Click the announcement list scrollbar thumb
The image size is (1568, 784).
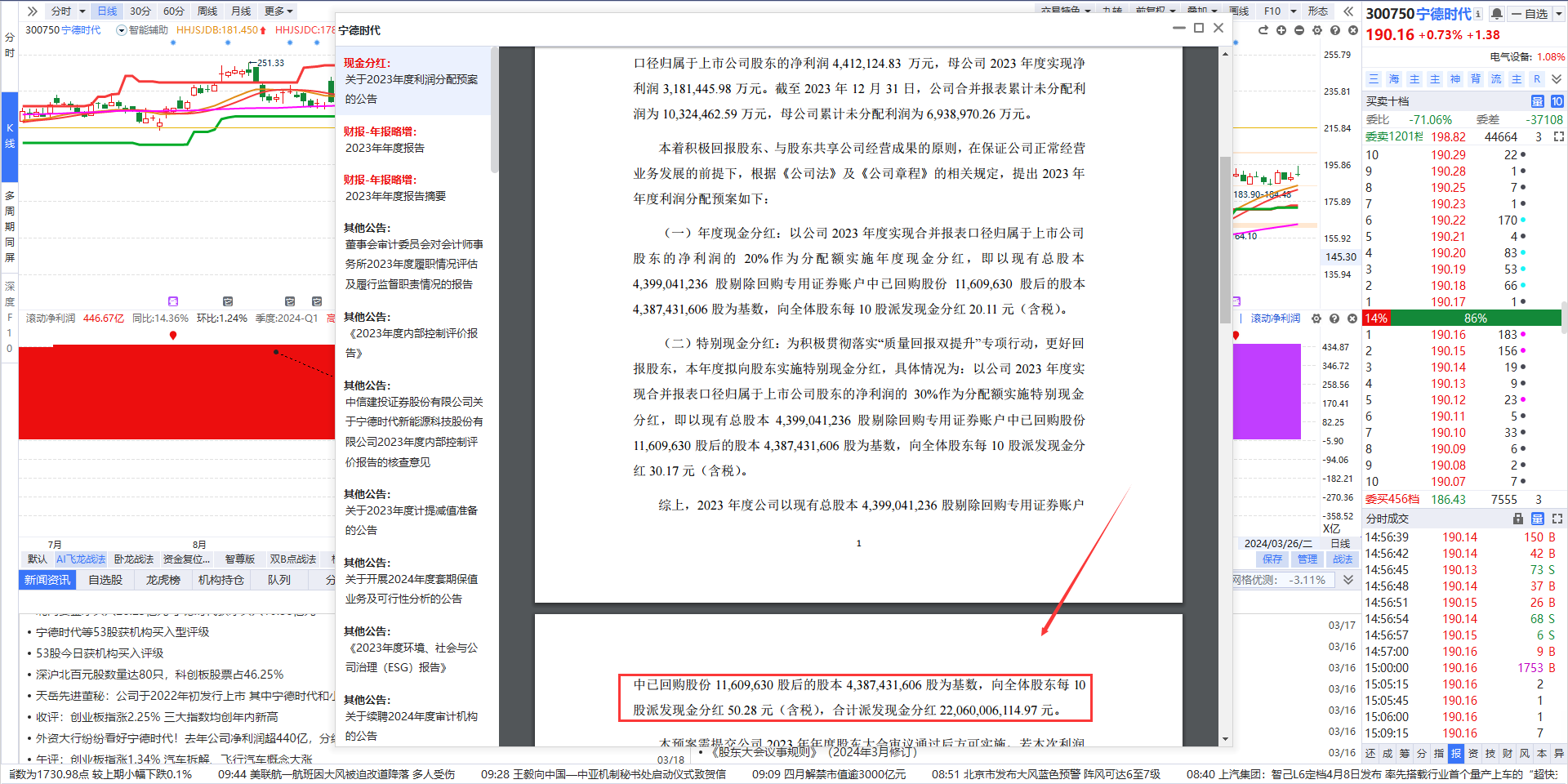point(494,110)
